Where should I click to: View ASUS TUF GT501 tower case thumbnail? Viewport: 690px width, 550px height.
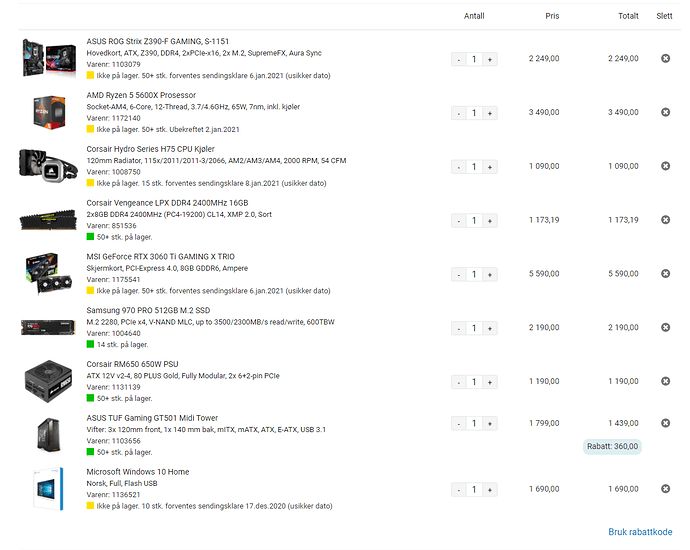coord(48,435)
